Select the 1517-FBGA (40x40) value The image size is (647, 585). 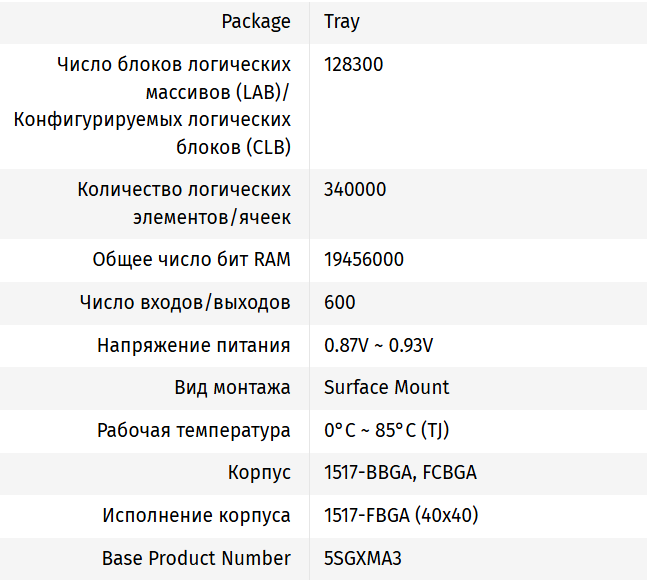tap(401, 516)
